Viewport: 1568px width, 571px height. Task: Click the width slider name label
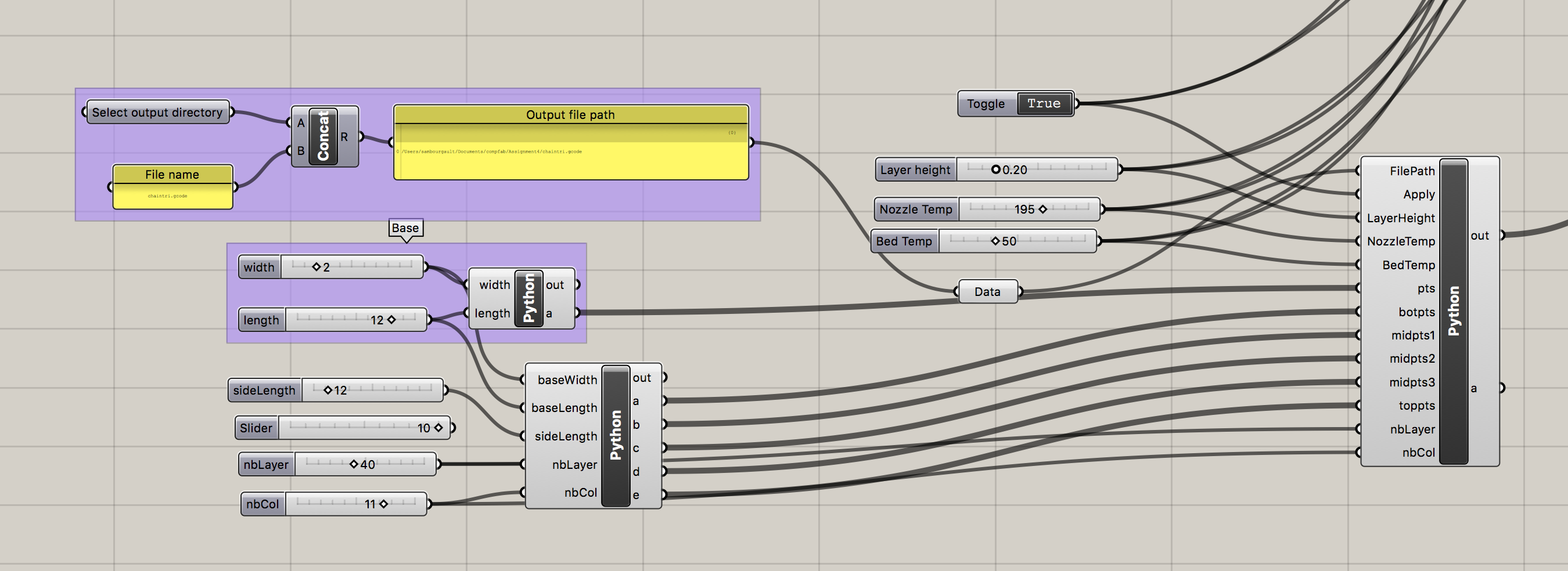click(260, 267)
